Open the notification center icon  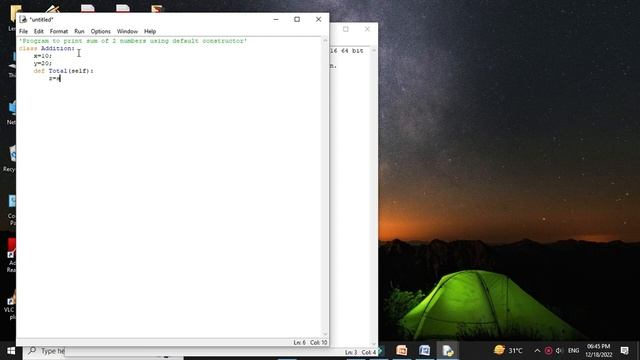pos(624,351)
